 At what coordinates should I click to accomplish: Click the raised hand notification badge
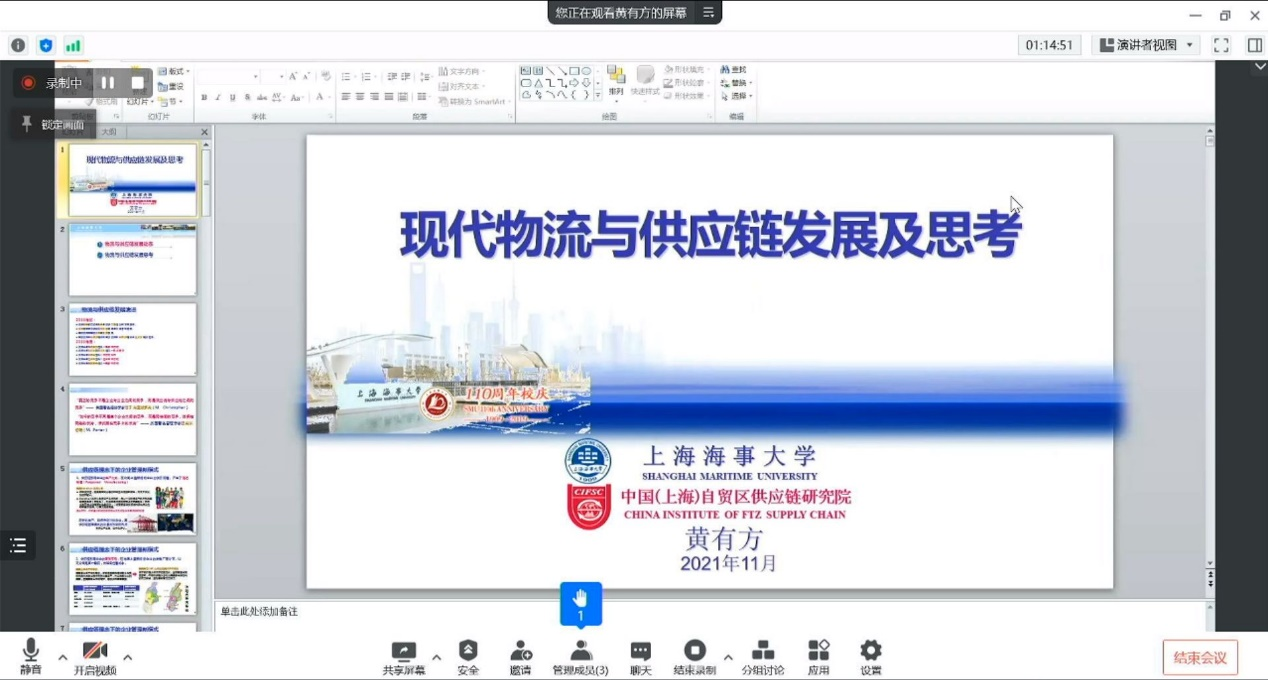(x=581, y=604)
